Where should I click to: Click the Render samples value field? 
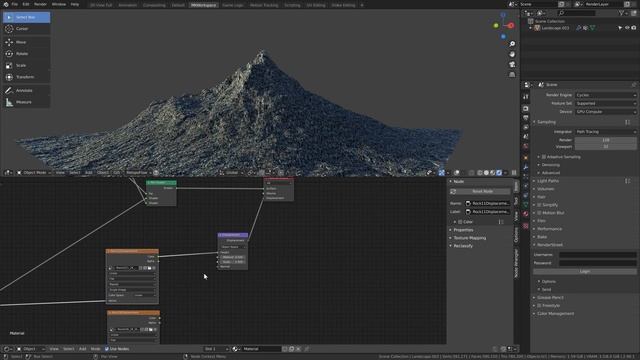[606, 140]
